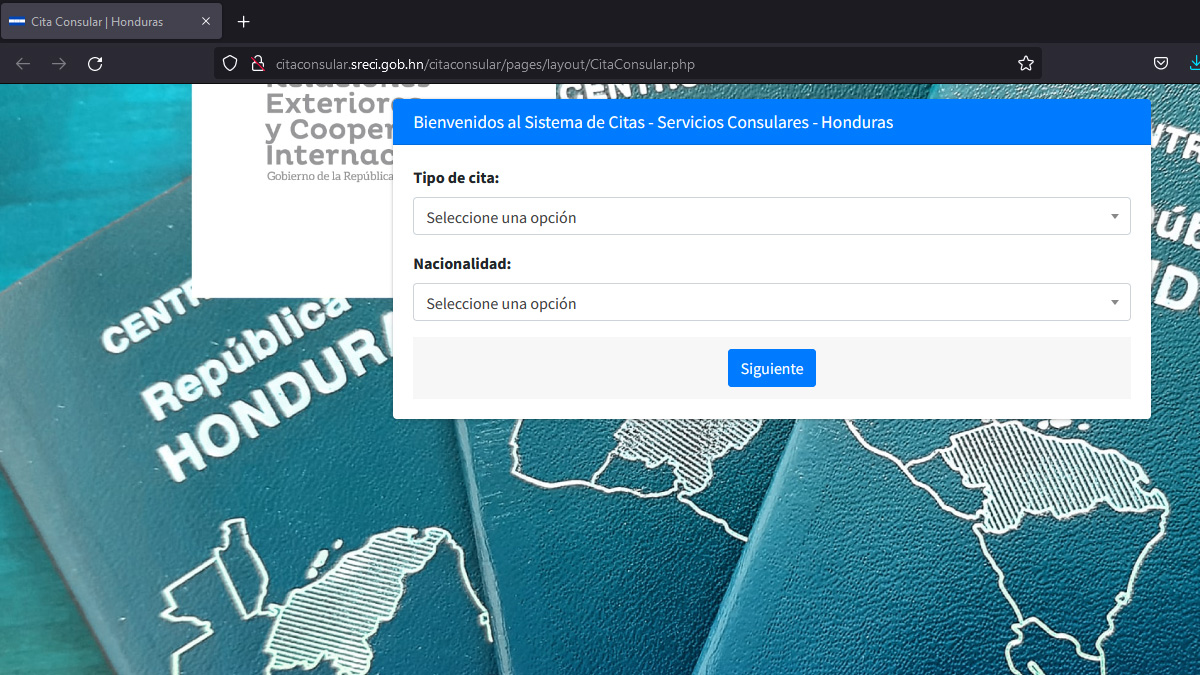Click the forward navigation arrow
Screen dimensions: 1200x675
(58, 62)
